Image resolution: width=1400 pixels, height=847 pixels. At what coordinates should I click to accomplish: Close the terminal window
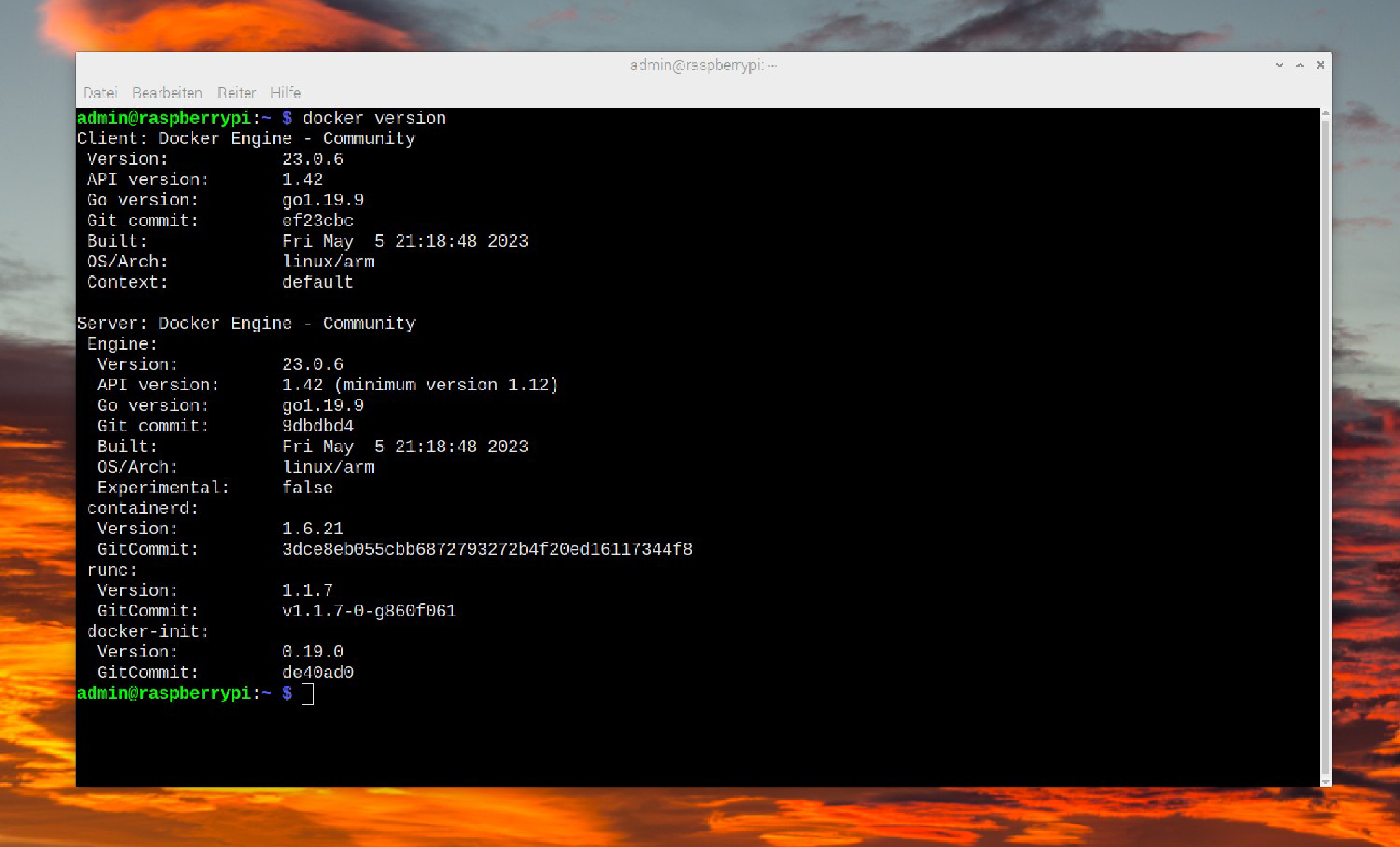(x=1320, y=65)
